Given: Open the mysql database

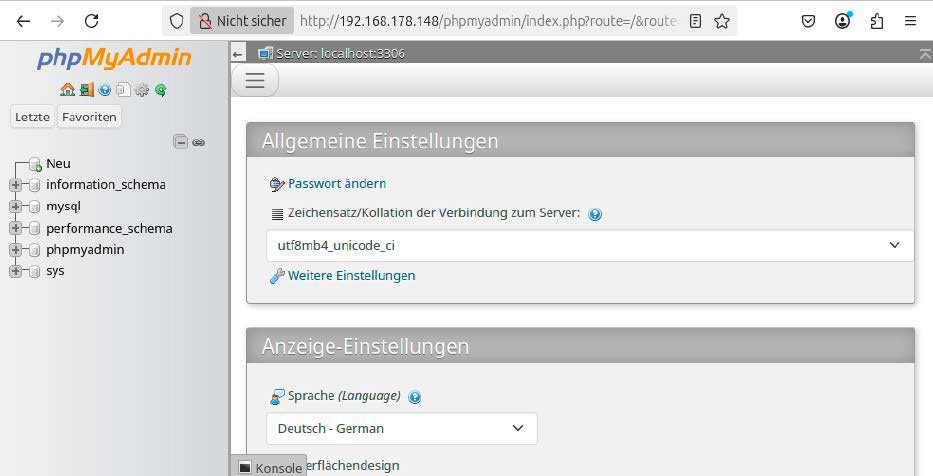Looking at the screenshot, I should (x=63, y=206).
